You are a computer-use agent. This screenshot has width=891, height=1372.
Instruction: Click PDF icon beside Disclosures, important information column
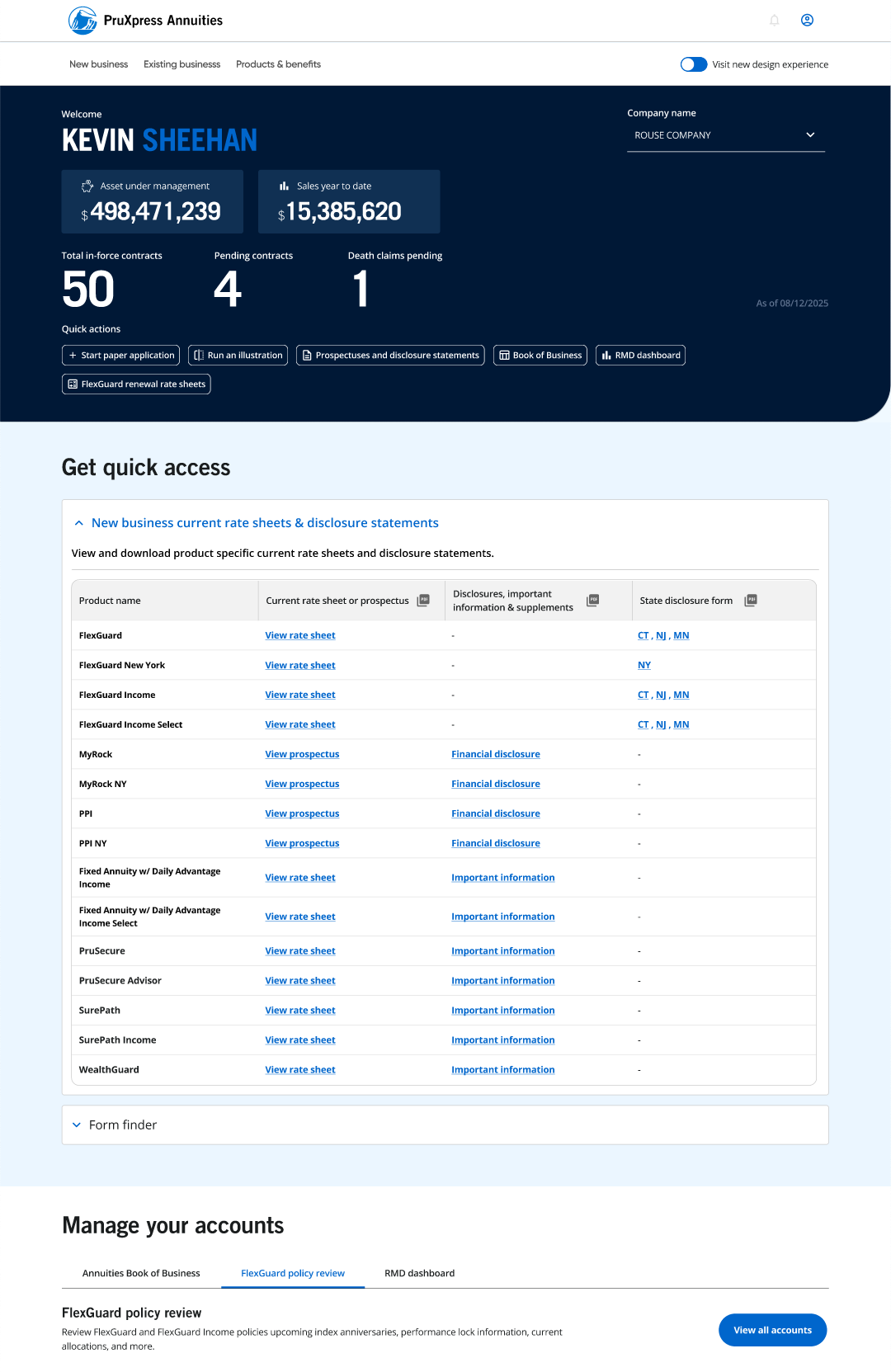tap(592, 601)
